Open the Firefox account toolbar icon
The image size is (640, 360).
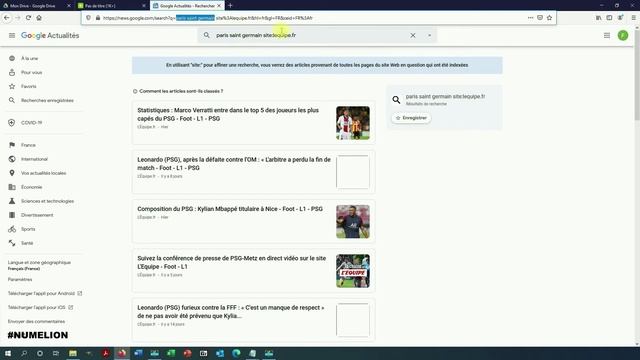tap(620, 18)
